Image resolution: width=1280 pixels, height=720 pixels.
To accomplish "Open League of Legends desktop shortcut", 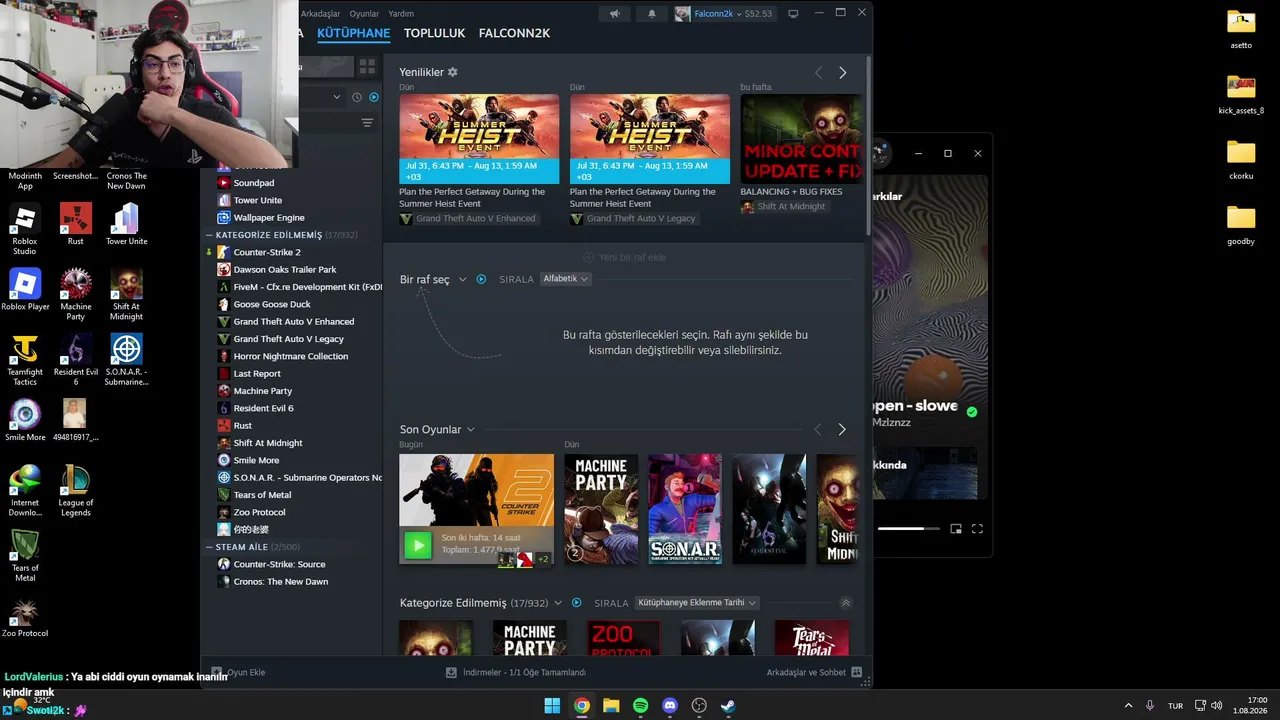I will pyautogui.click(x=75, y=490).
